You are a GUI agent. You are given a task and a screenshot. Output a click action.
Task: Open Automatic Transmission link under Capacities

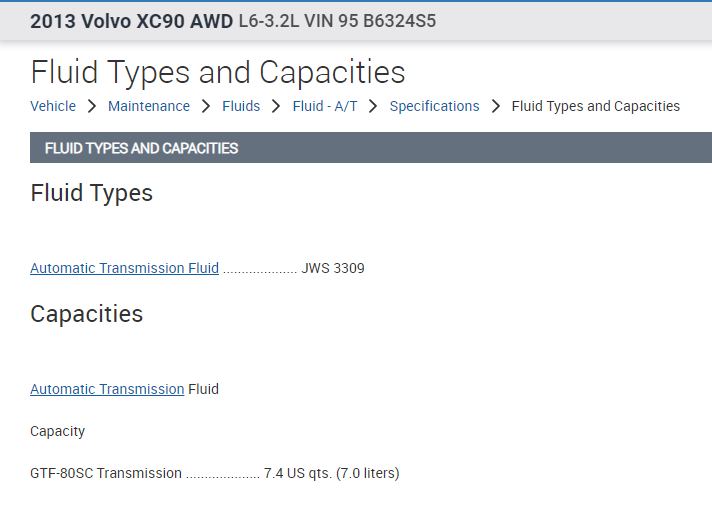pyautogui.click(x=107, y=389)
